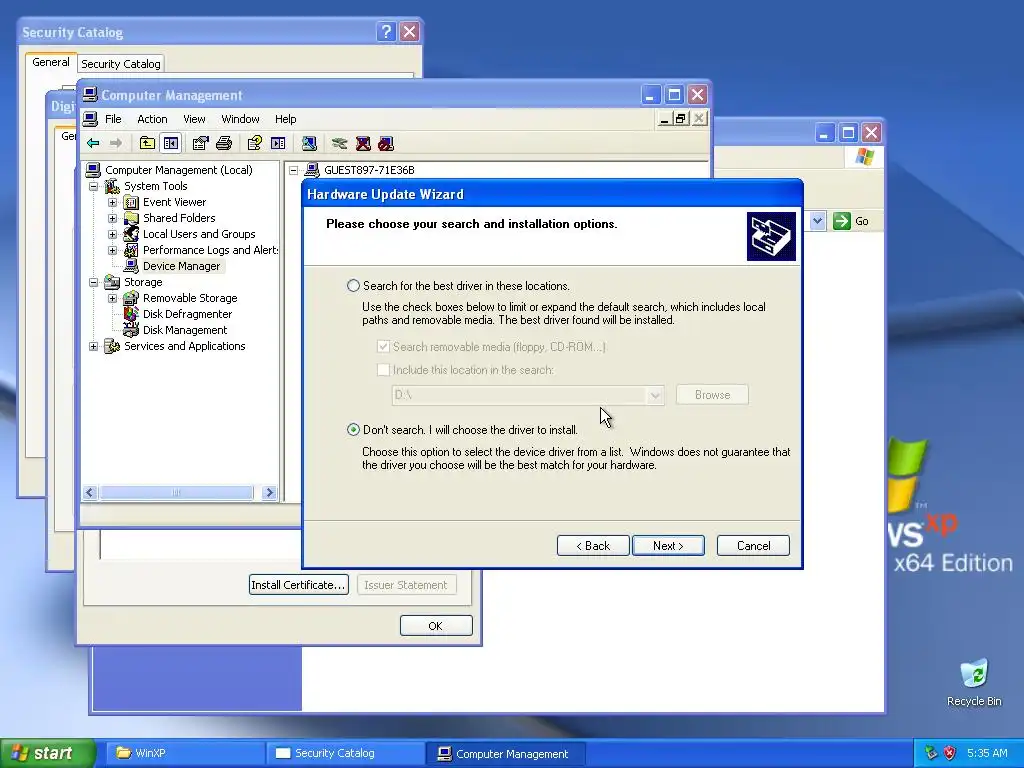This screenshot has width=1024, height=768.
Task: Toggle 'Search removable media' checkbox
Action: coord(383,346)
